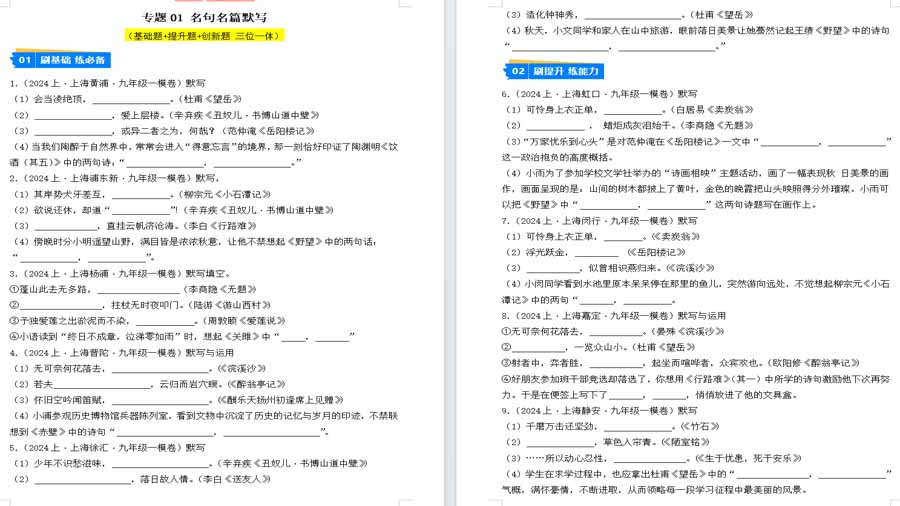Click the citation "陆游《游山西村》"
The width and height of the screenshot is (900, 506).
(x=230, y=305)
